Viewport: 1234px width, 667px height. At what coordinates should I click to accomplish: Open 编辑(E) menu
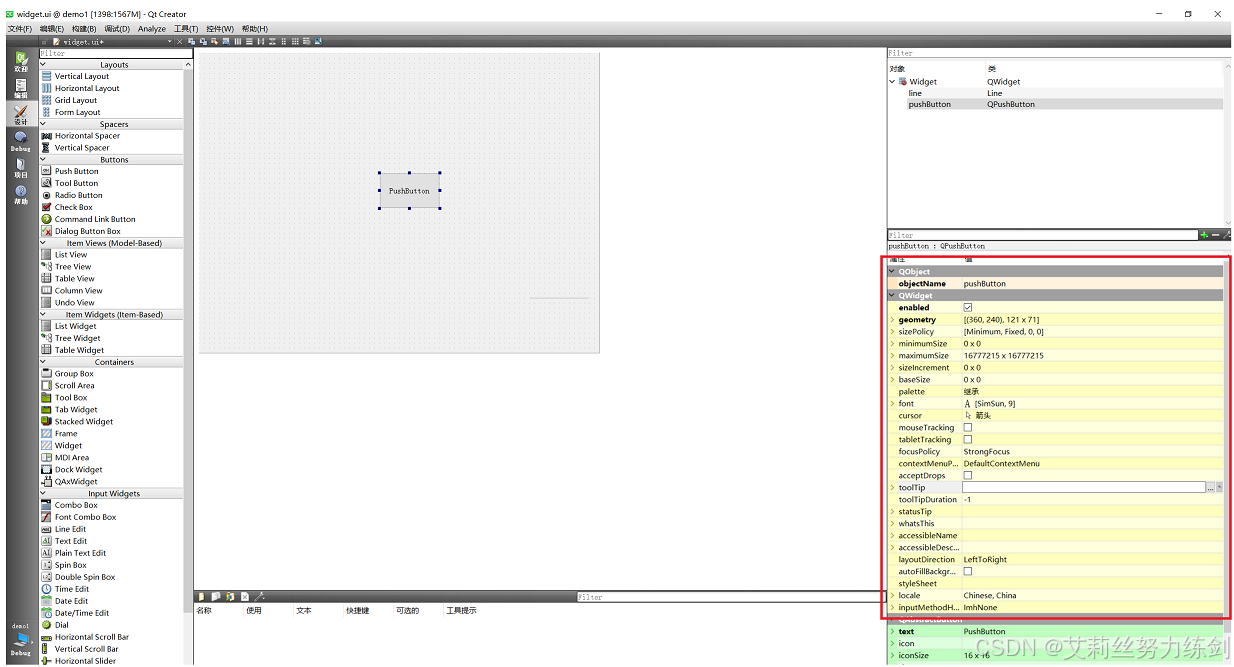point(52,29)
